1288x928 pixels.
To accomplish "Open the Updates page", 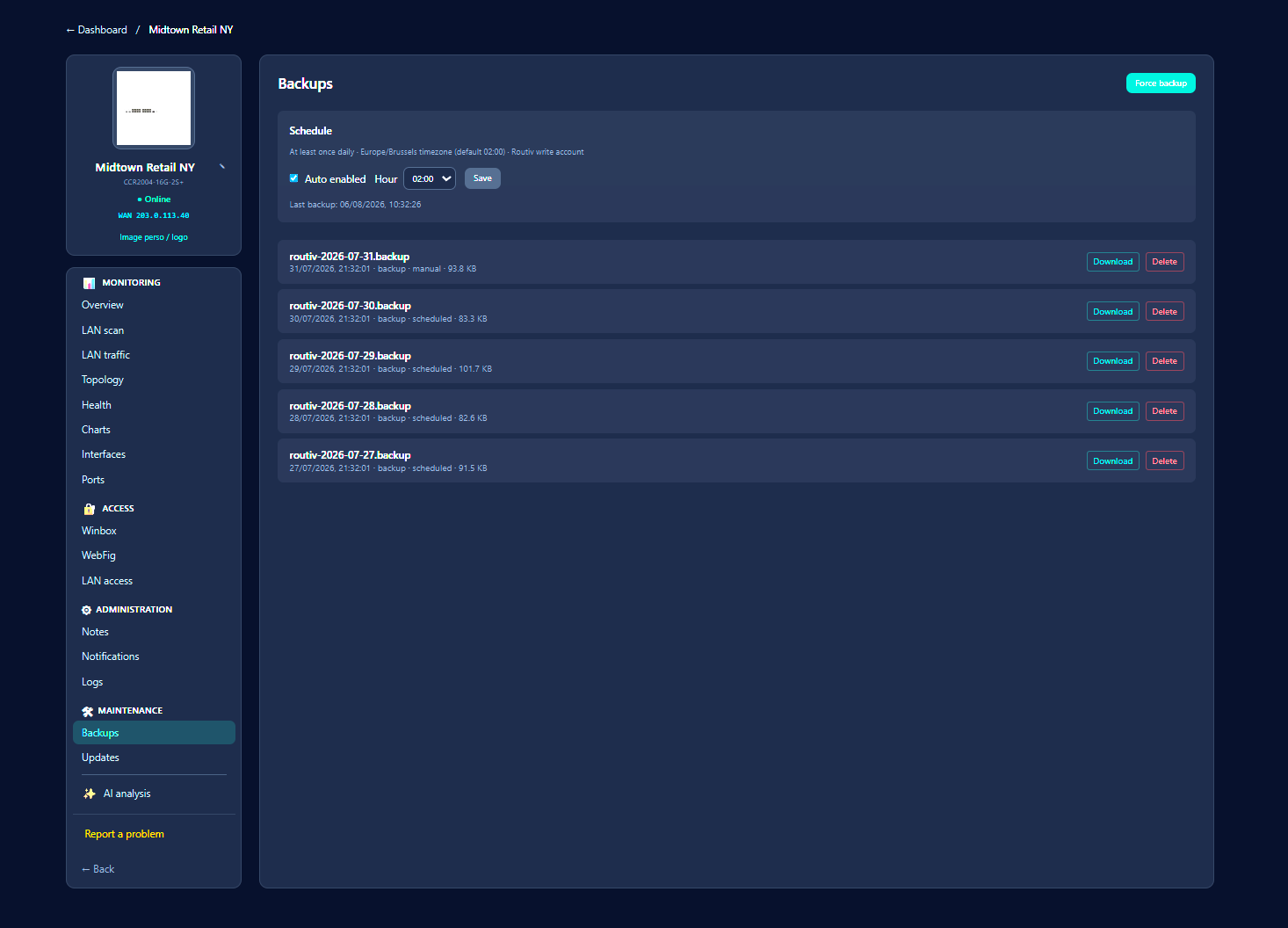I will 154,758.
